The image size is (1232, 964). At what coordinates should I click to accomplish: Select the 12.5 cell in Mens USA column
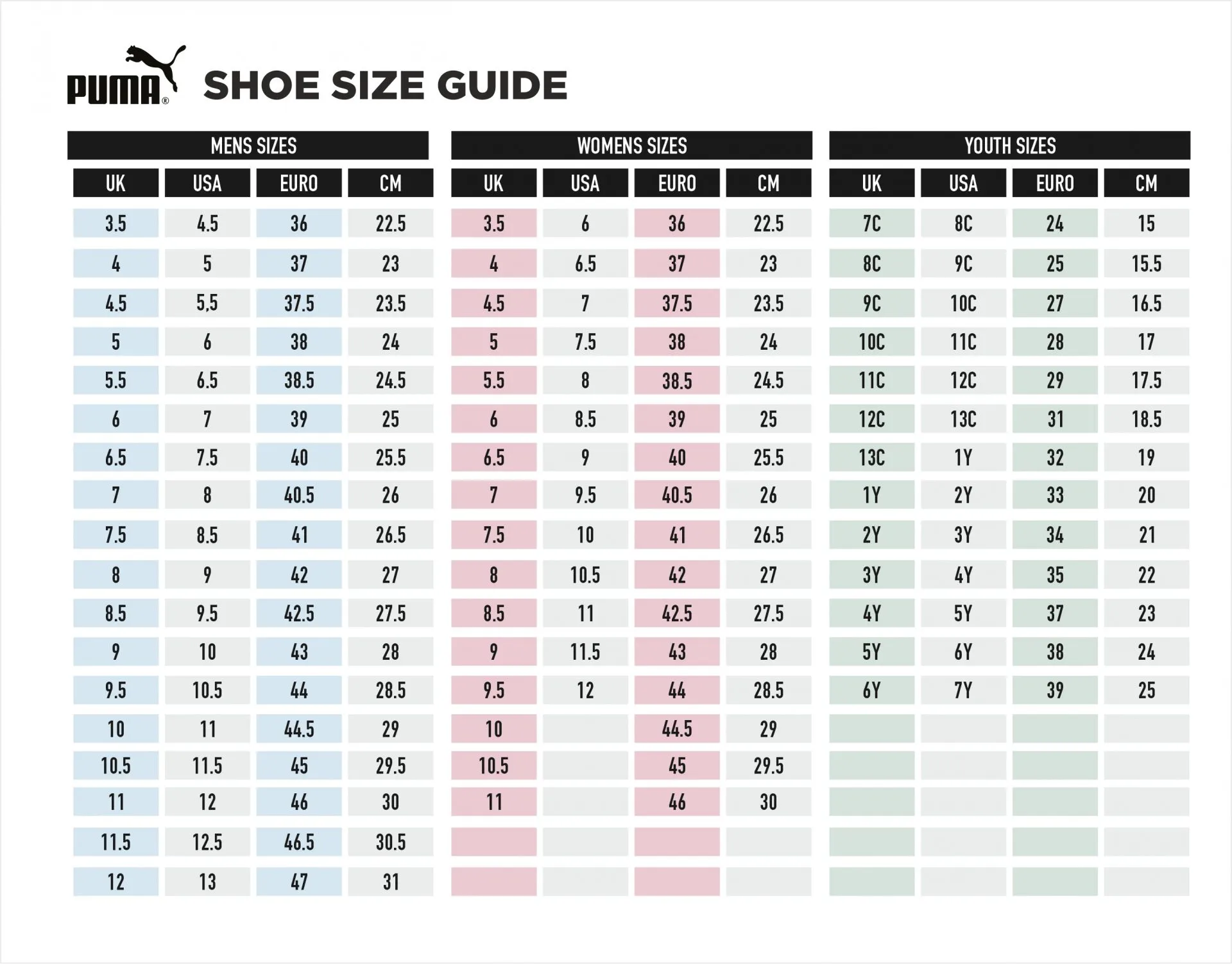[x=207, y=842]
